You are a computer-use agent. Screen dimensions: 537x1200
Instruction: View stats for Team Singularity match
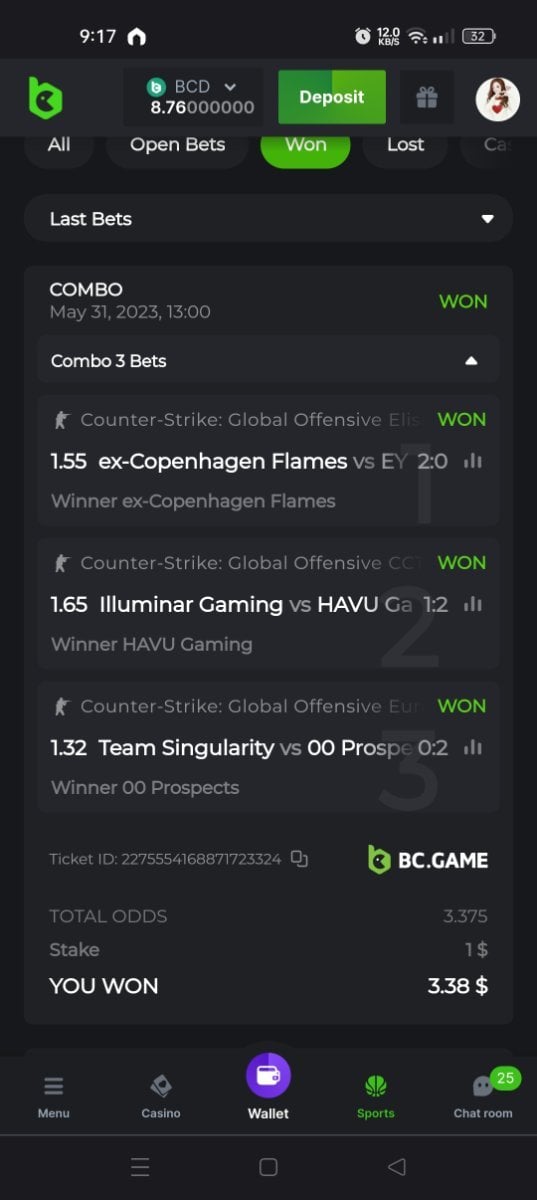[x=473, y=747]
